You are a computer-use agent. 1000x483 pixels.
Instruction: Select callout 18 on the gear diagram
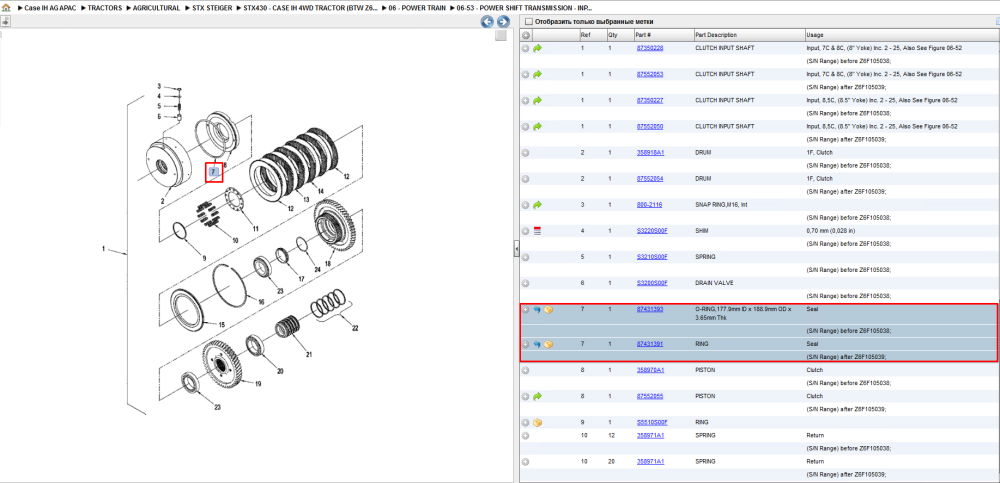coord(328,264)
